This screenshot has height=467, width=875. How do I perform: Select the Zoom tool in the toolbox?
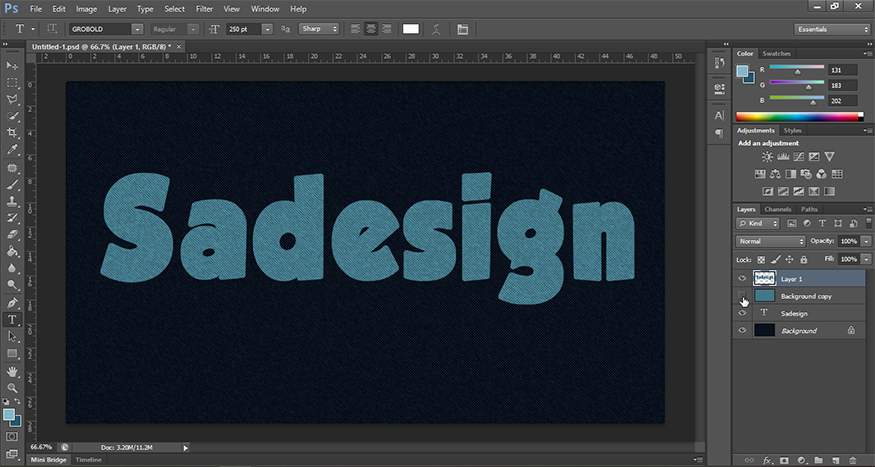pyautogui.click(x=12, y=388)
